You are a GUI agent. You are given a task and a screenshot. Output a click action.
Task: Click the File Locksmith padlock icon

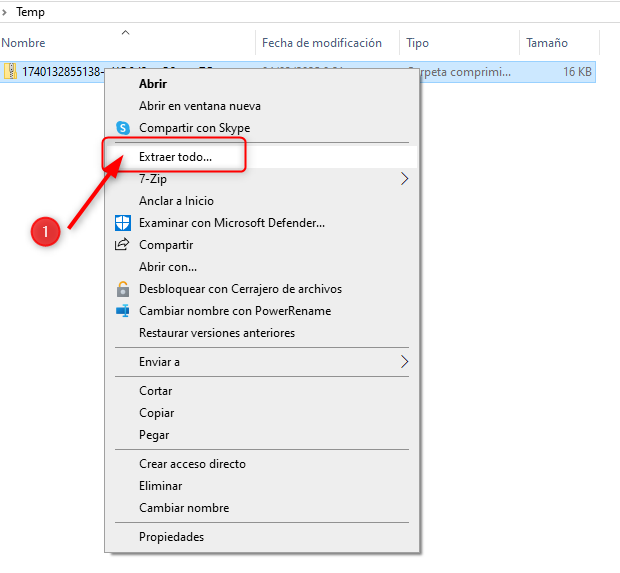123,289
